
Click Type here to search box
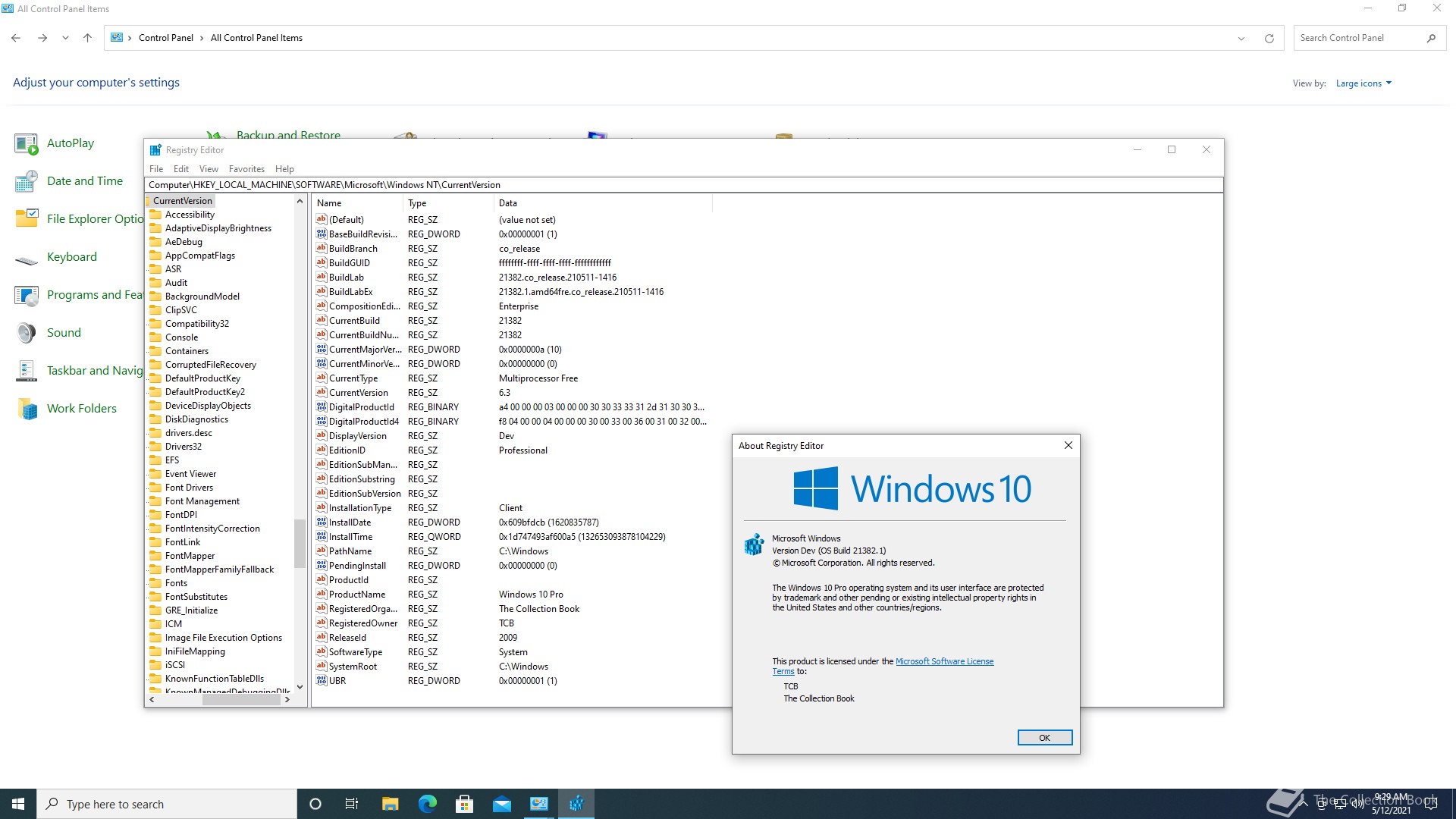[x=167, y=804]
